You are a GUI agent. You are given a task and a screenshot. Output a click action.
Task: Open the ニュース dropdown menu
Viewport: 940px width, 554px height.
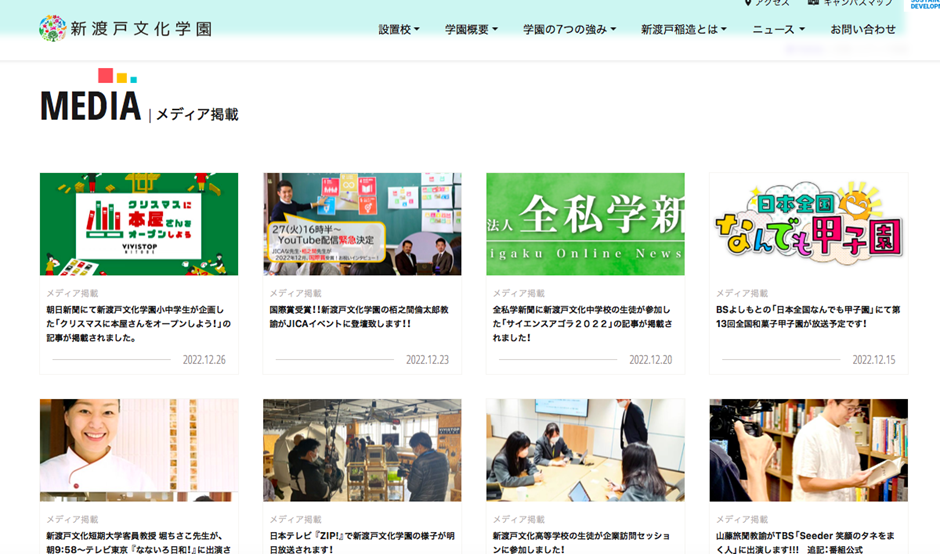779,29
